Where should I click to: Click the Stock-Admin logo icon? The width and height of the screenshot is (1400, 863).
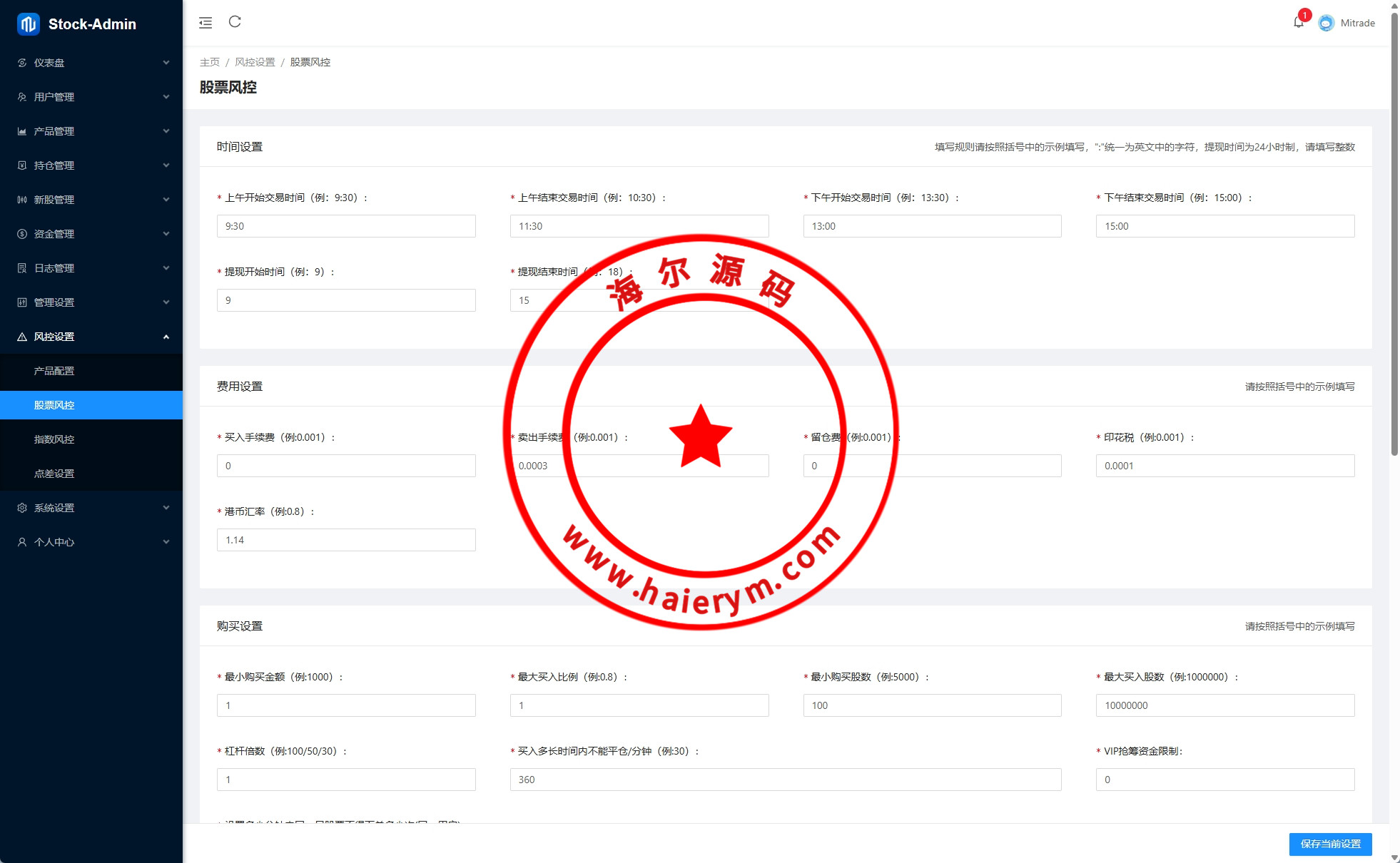[29, 24]
